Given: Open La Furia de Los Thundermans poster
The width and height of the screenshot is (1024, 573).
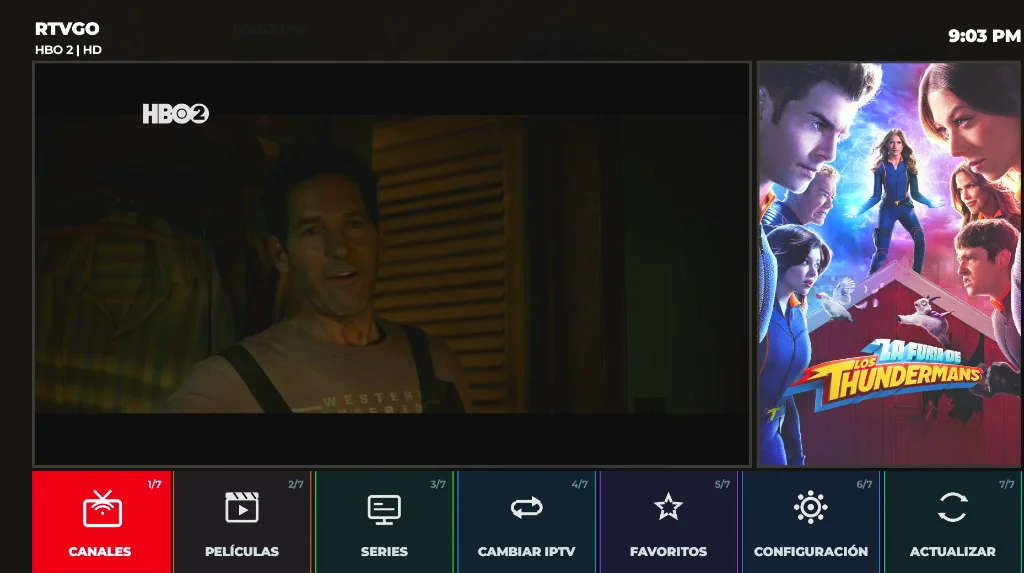Looking at the screenshot, I should (889, 264).
